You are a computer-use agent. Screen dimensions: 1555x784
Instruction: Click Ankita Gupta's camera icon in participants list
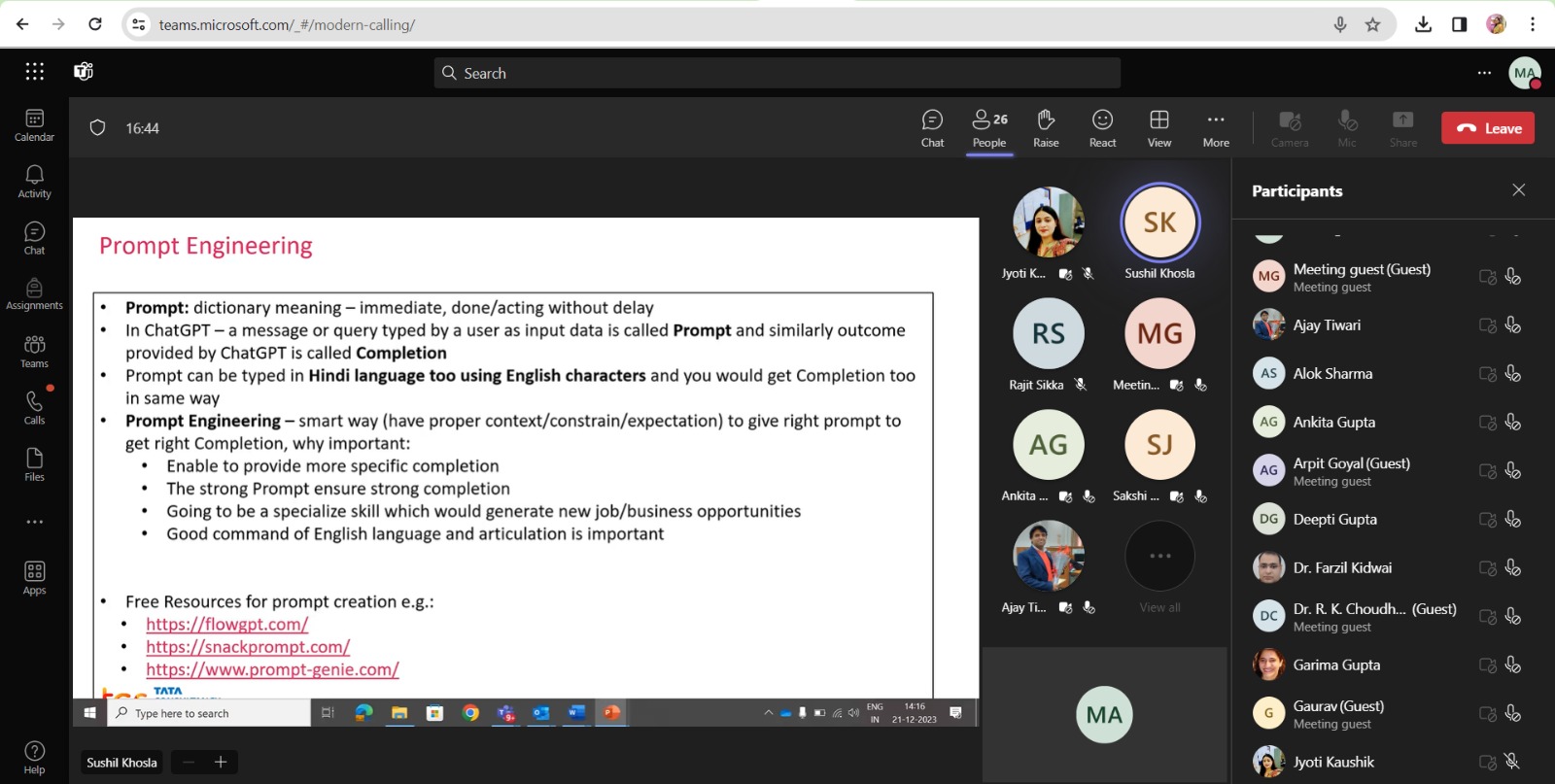pos(1487,423)
